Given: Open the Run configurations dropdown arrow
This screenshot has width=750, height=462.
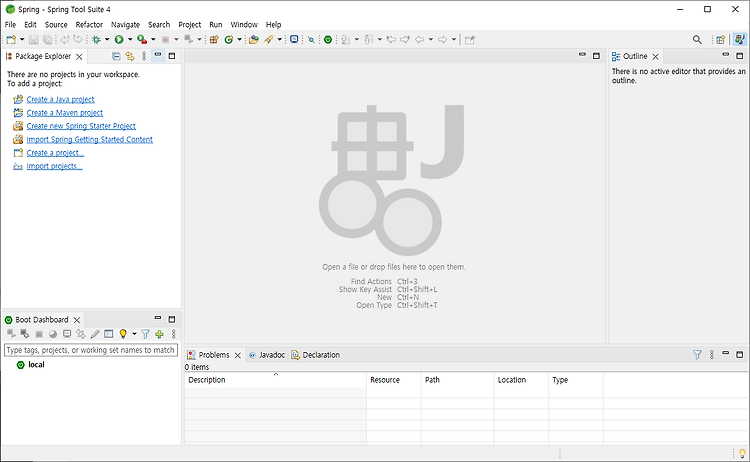Looking at the screenshot, I should 130,40.
